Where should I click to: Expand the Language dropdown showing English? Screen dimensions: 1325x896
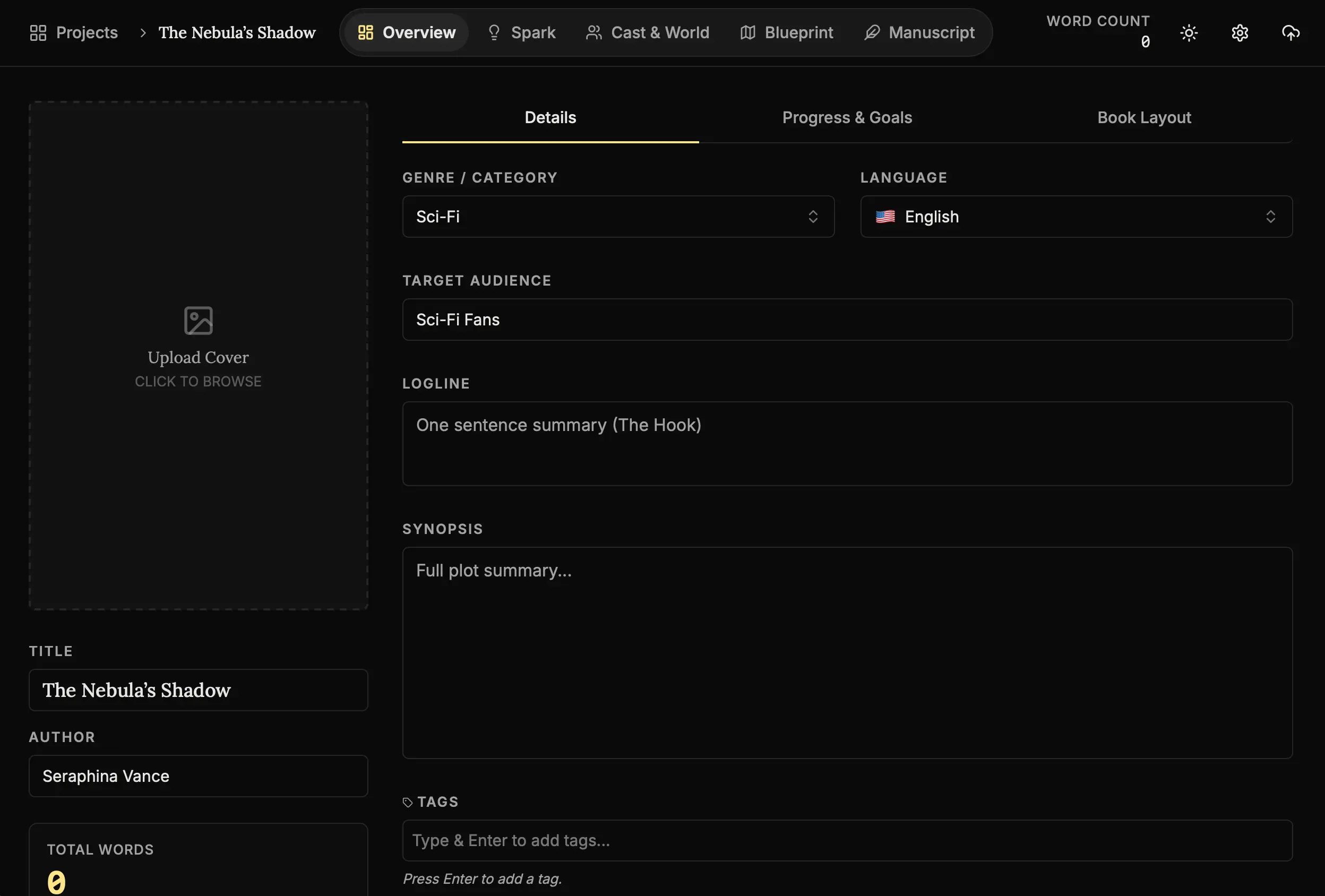(x=1076, y=217)
